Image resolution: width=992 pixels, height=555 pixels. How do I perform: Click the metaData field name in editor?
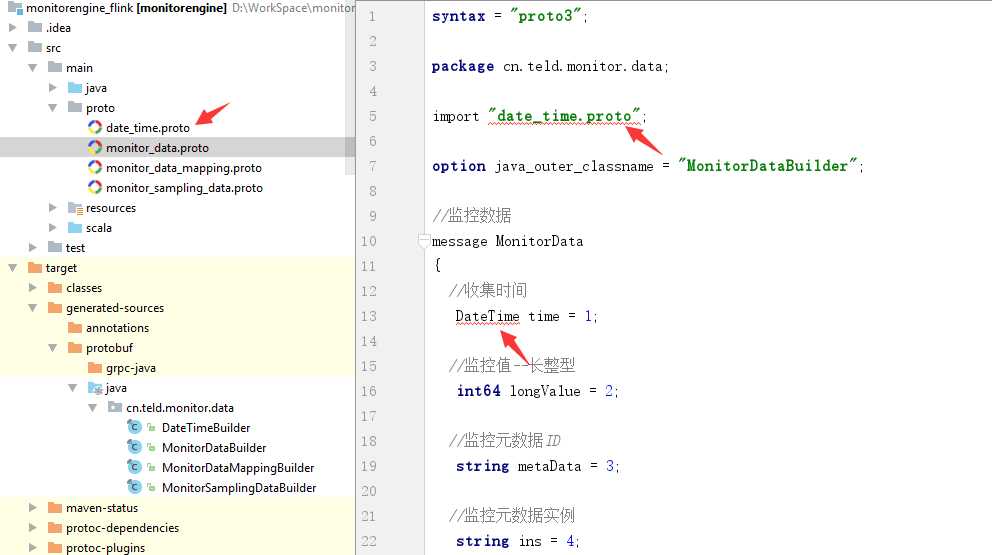549,466
